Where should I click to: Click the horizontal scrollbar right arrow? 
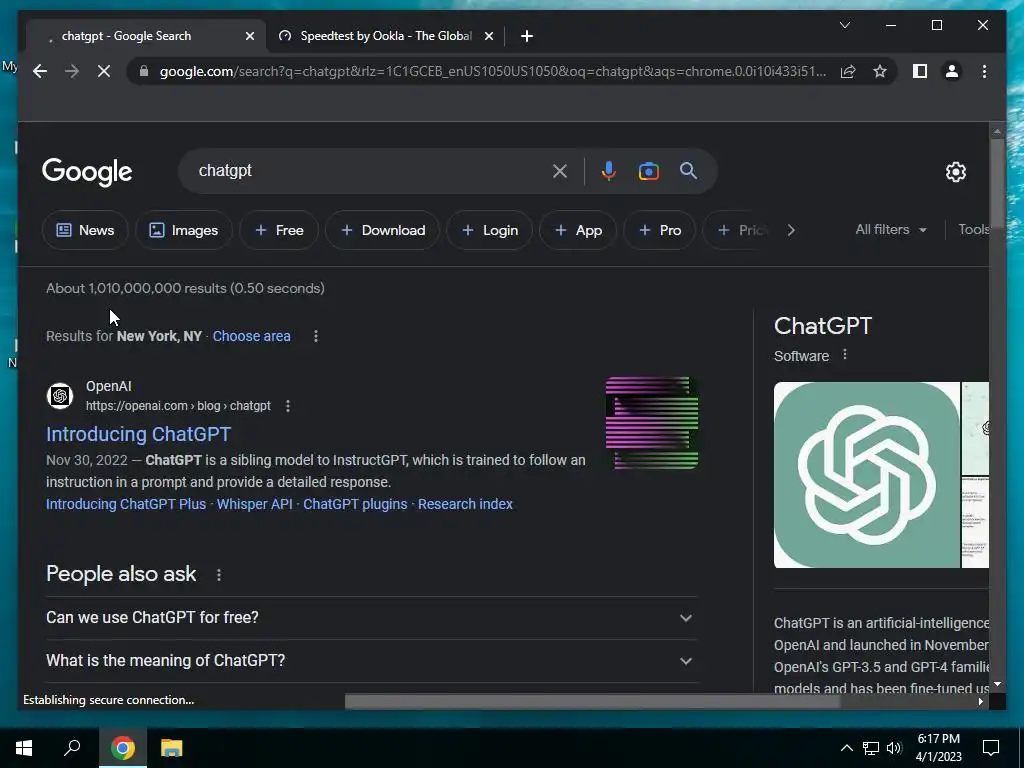coord(980,701)
